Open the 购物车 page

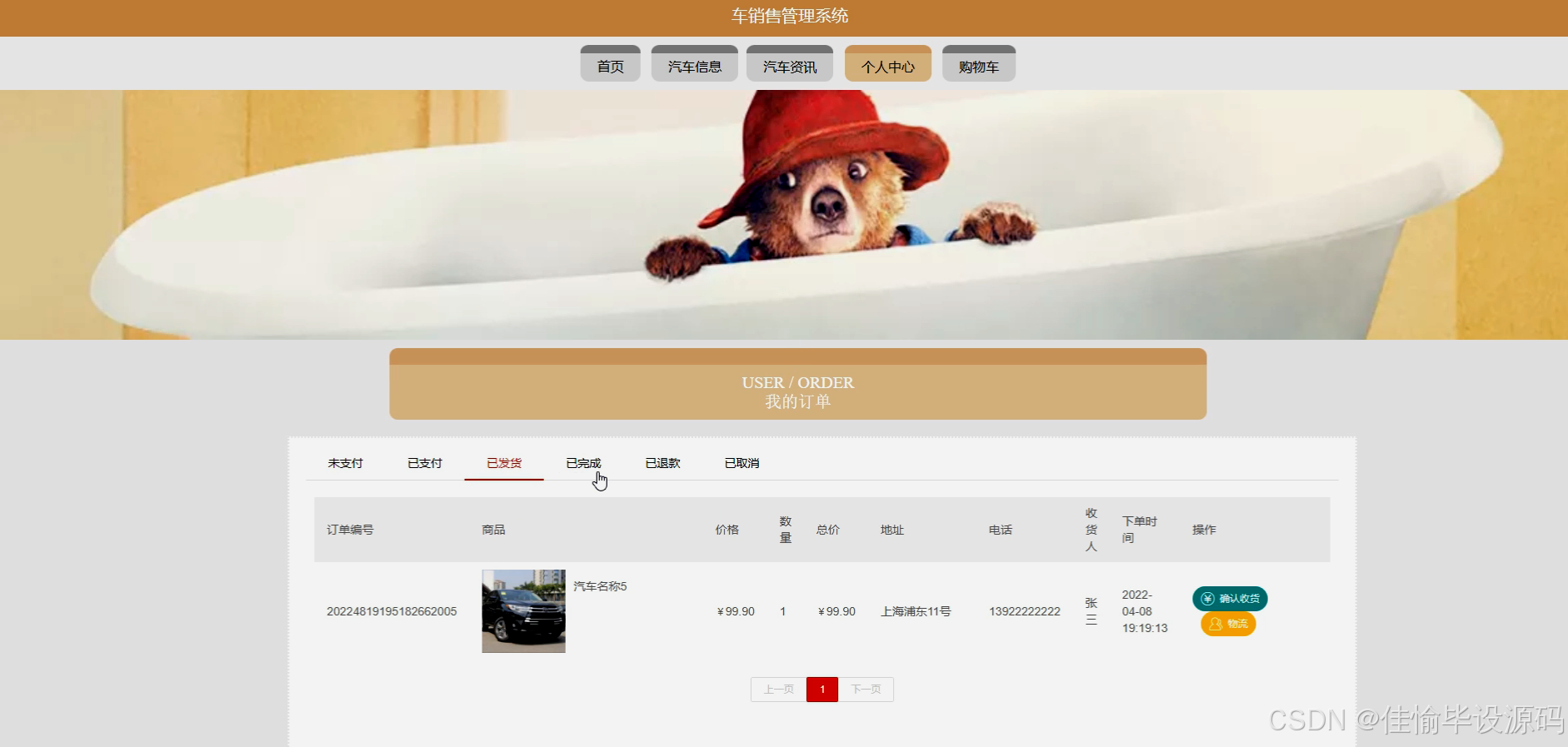click(x=979, y=64)
